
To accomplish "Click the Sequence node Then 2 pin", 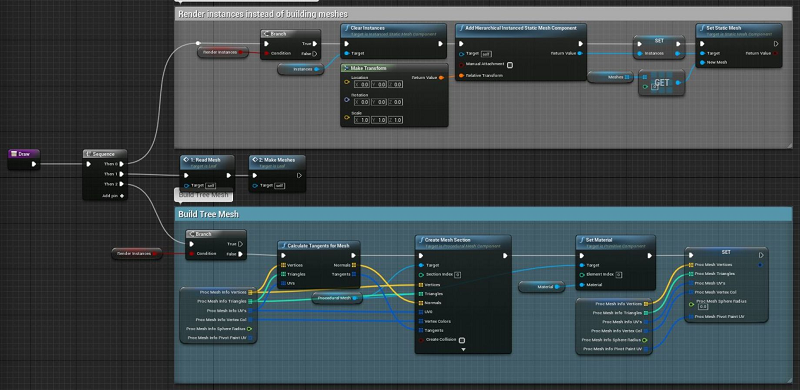I will click(x=122, y=184).
